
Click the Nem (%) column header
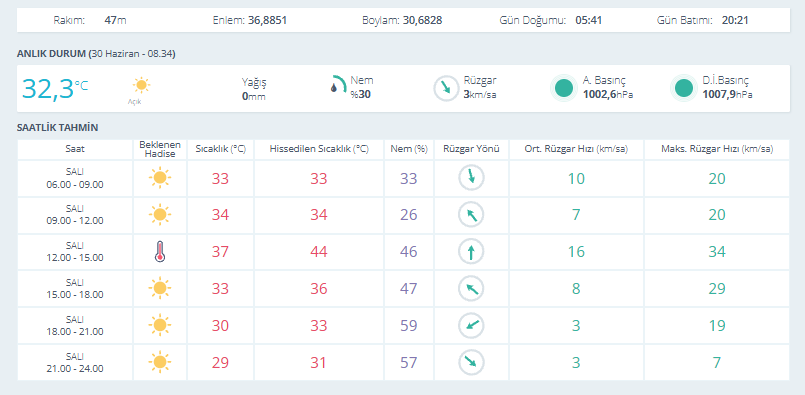(x=409, y=149)
